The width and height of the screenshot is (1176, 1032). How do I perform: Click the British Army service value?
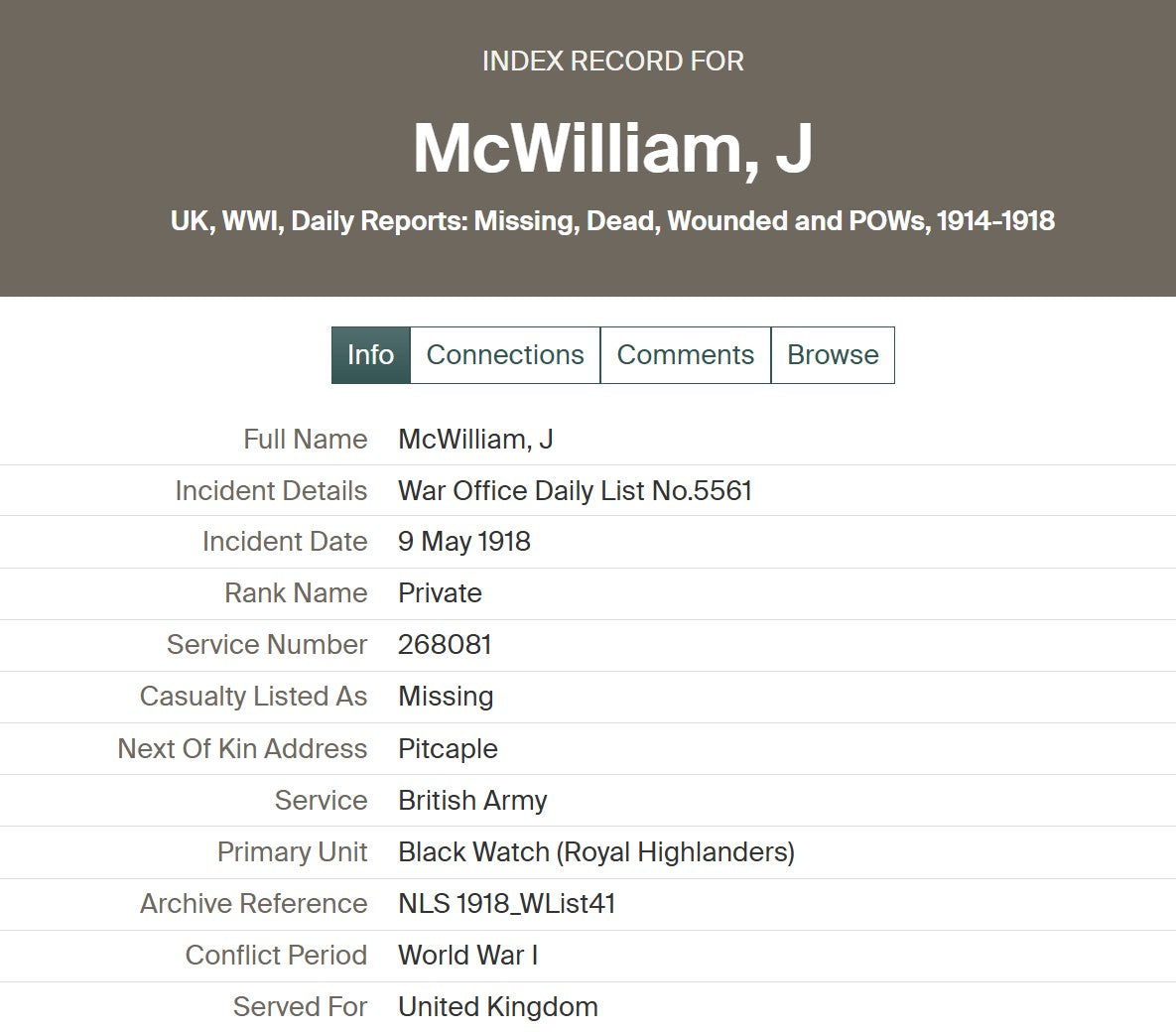point(472,801)
